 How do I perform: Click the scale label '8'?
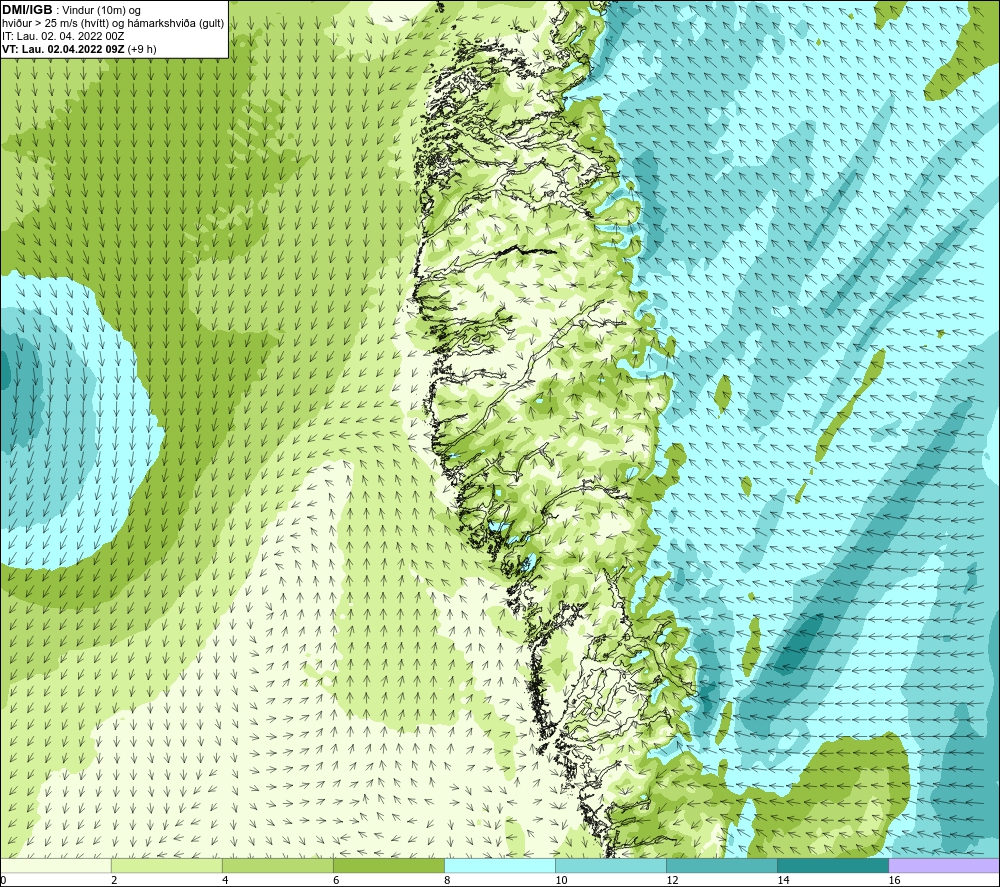[x=447, y=881]
